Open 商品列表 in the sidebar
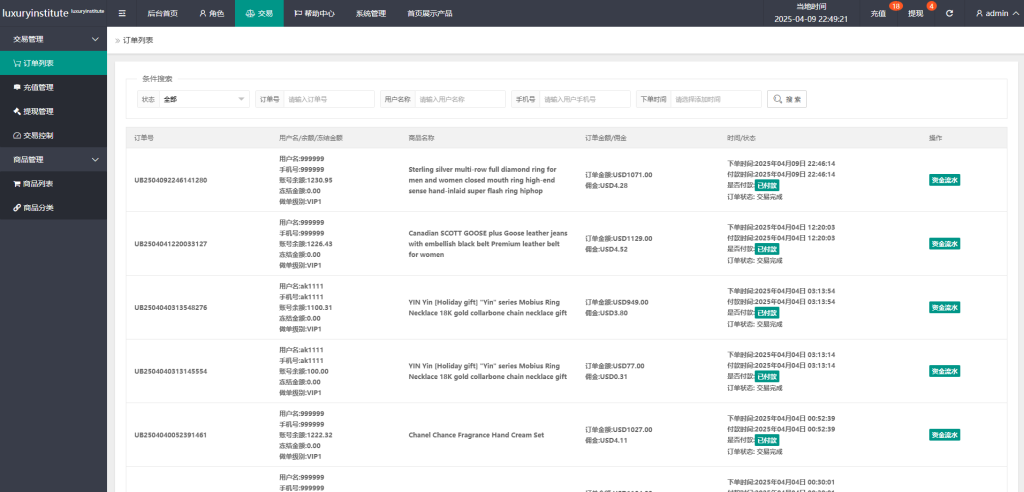The width and height of the screenshot is (1024, 492). tap(54, 184)
